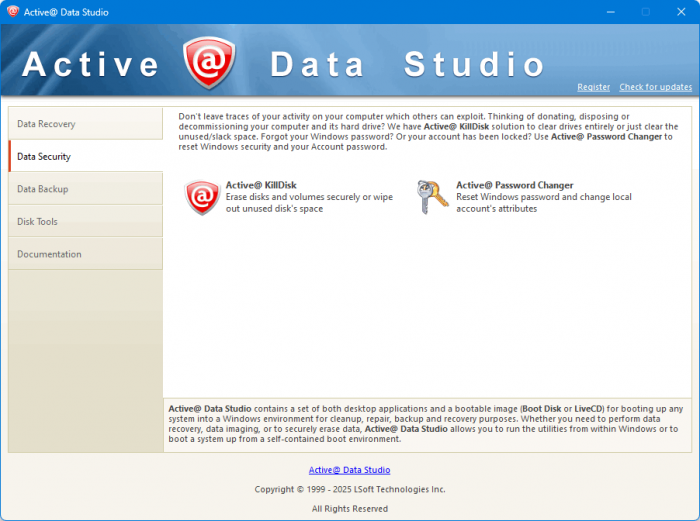The width and height of the screenshot is (700, 521).
Task: Minimize the Active@ Data Studio window
Action: click(609, 12)
